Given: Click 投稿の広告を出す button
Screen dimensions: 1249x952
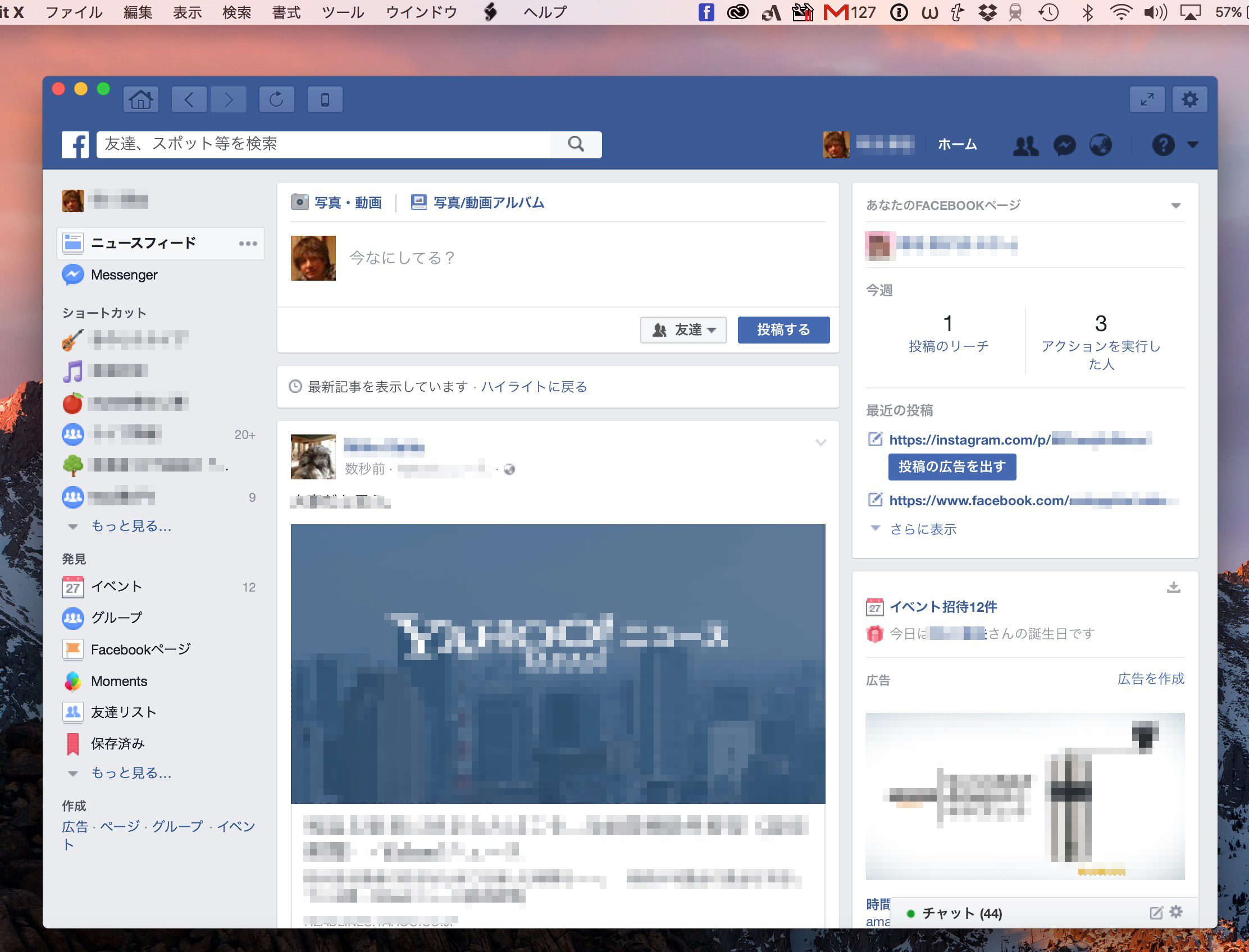Looking at the screenshot, I should coord(952,467).
